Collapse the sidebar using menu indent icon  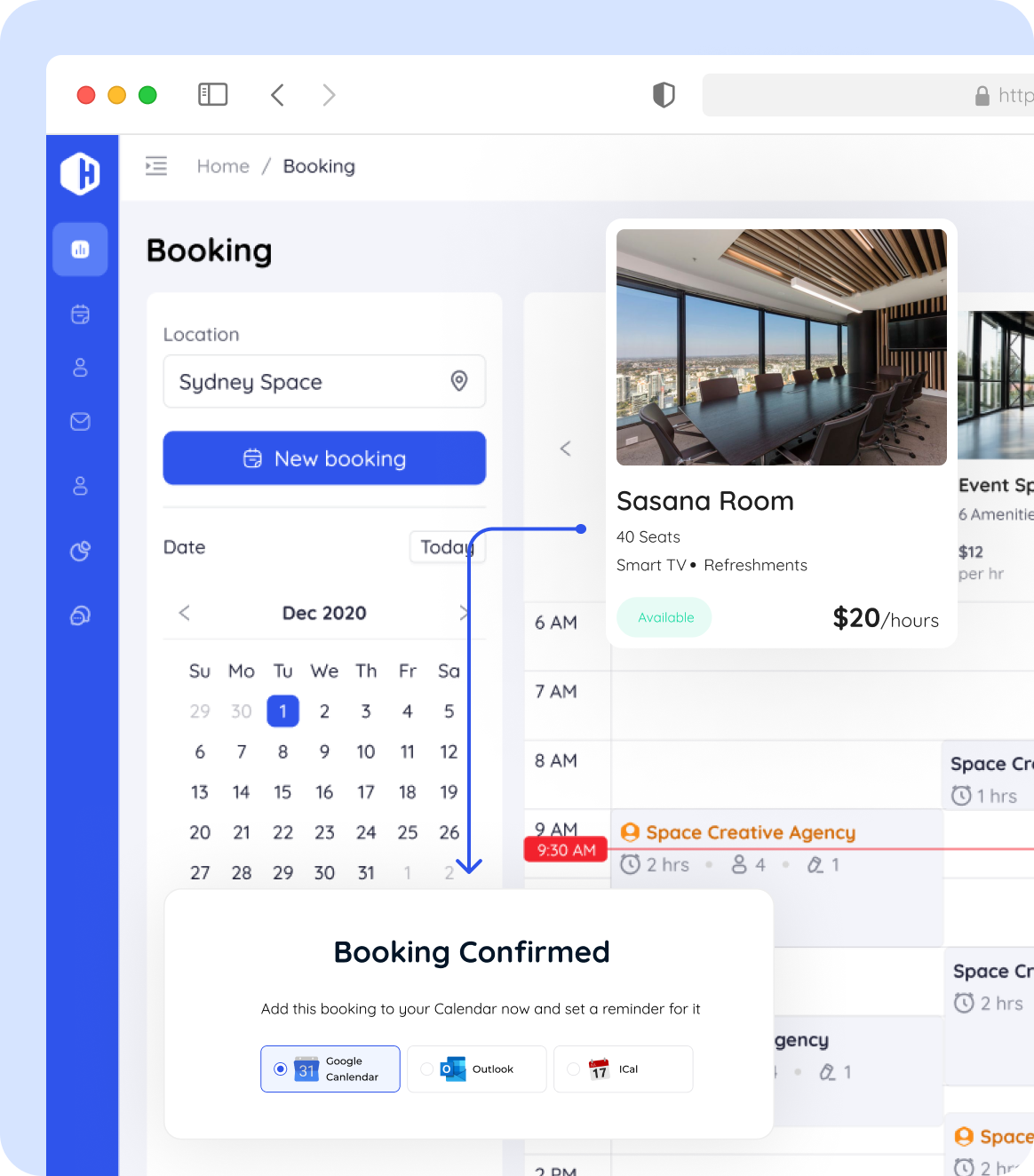click(156, 166)
